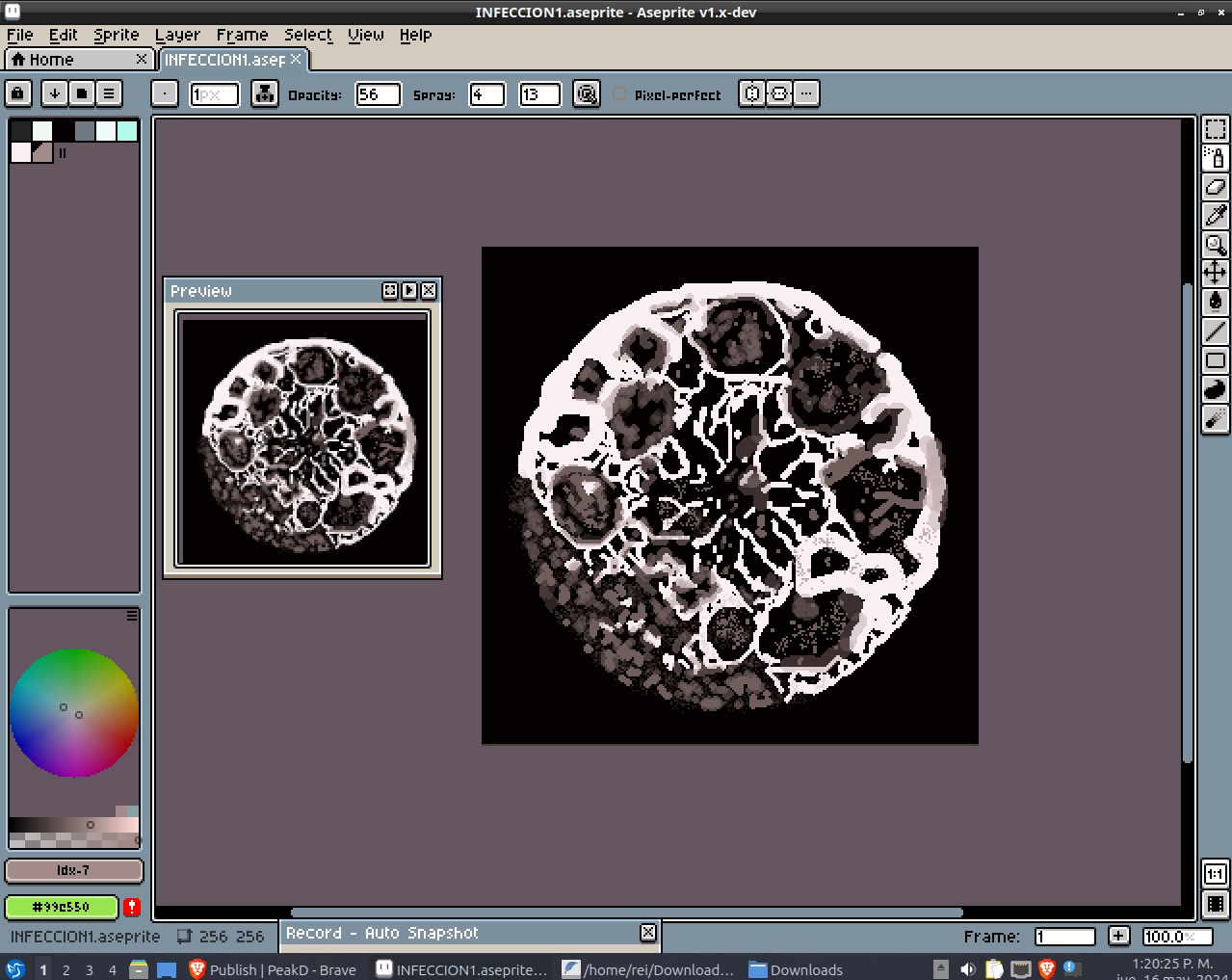
Task: Click the spray speed field showing 13
Action: tap(539, 94)
